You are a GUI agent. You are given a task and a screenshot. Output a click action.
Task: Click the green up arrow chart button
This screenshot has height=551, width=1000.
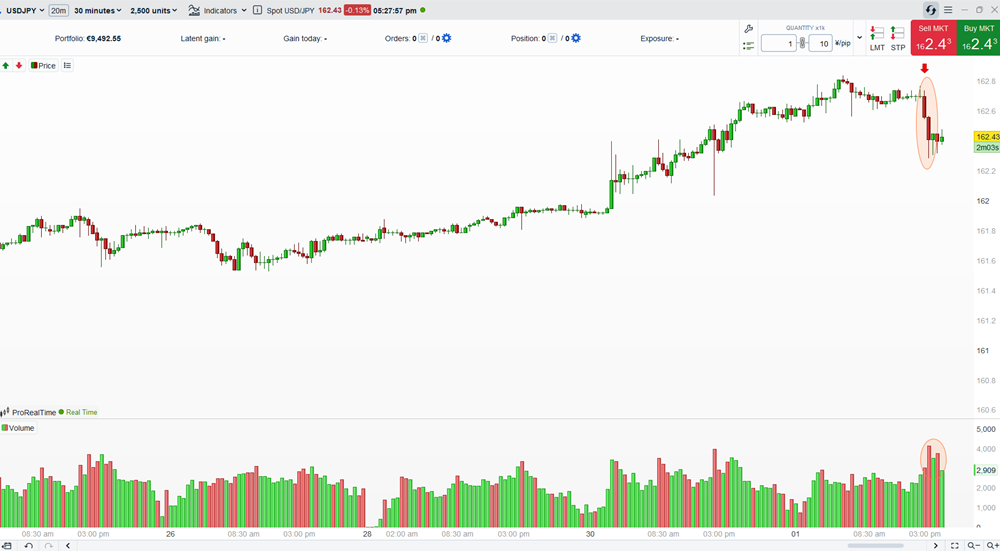(x=6, y=65)
